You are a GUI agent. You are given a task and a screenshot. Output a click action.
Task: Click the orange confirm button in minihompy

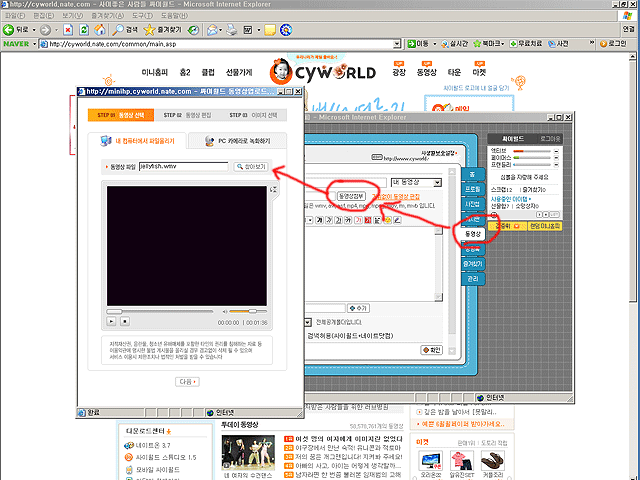[432, 350]
